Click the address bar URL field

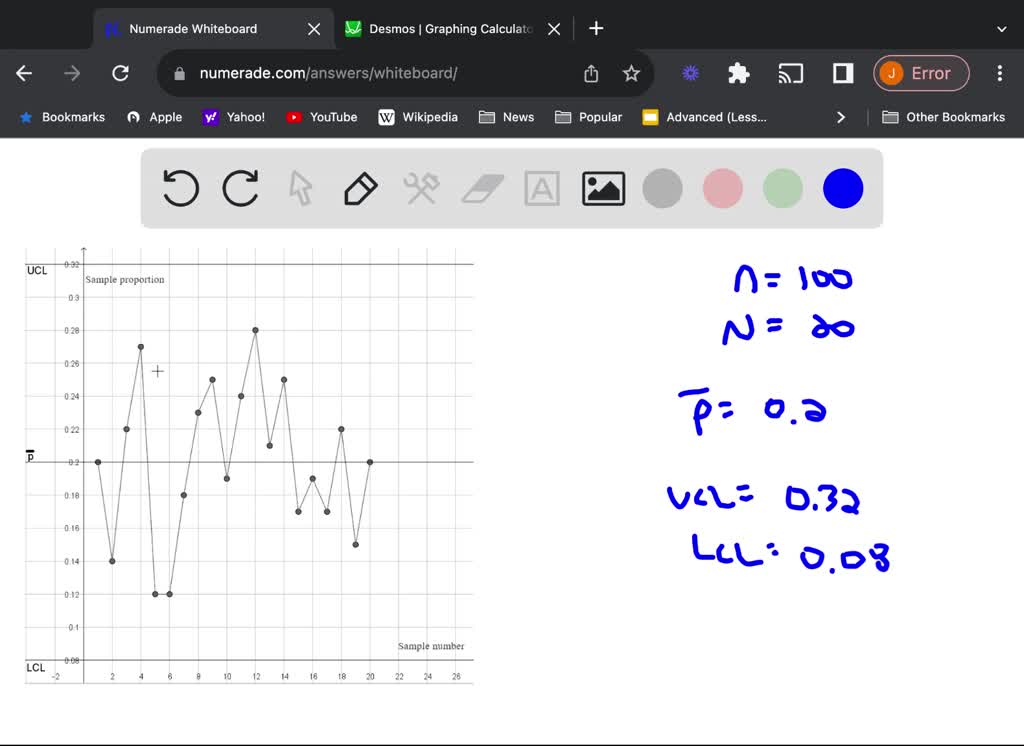(380, 73)
